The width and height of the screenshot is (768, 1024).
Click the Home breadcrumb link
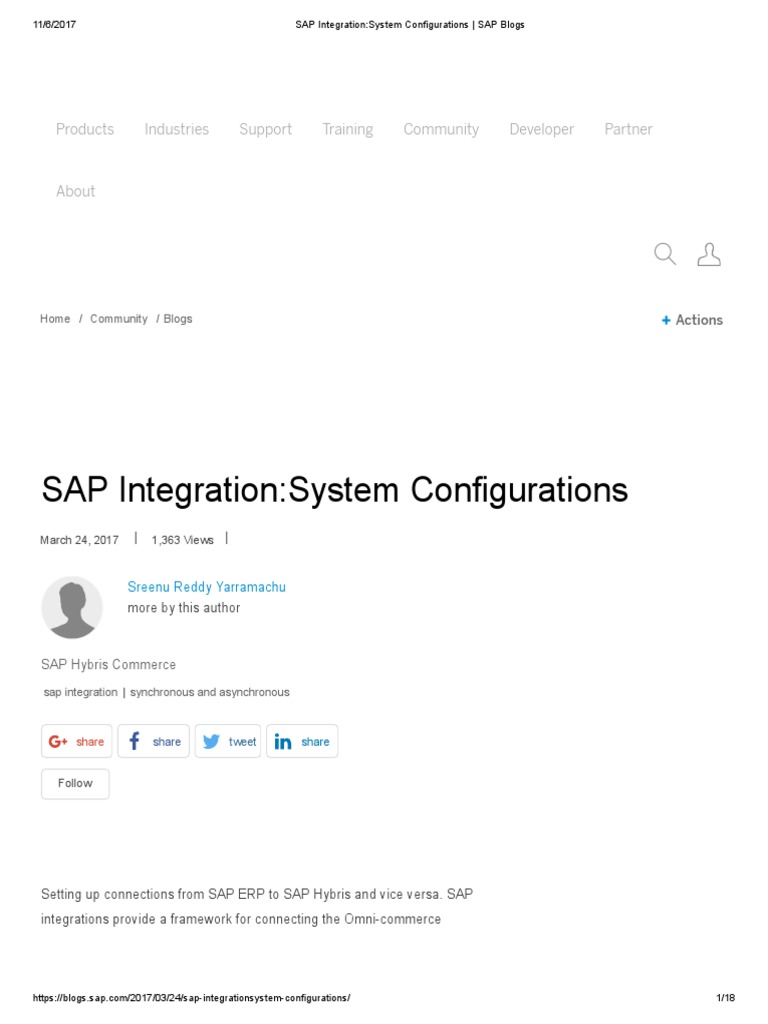tap(55, 319)
